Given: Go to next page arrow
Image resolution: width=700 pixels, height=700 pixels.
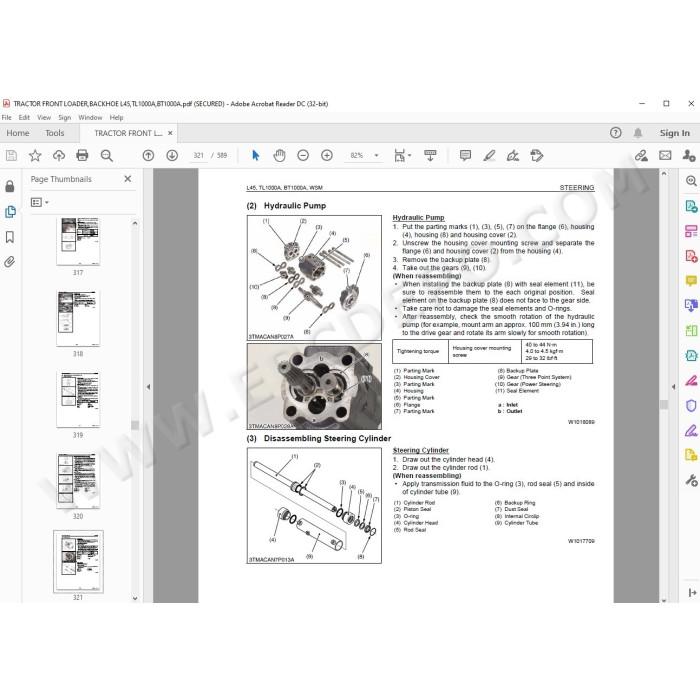Looking at the screenshot, I should coord(172,155).
